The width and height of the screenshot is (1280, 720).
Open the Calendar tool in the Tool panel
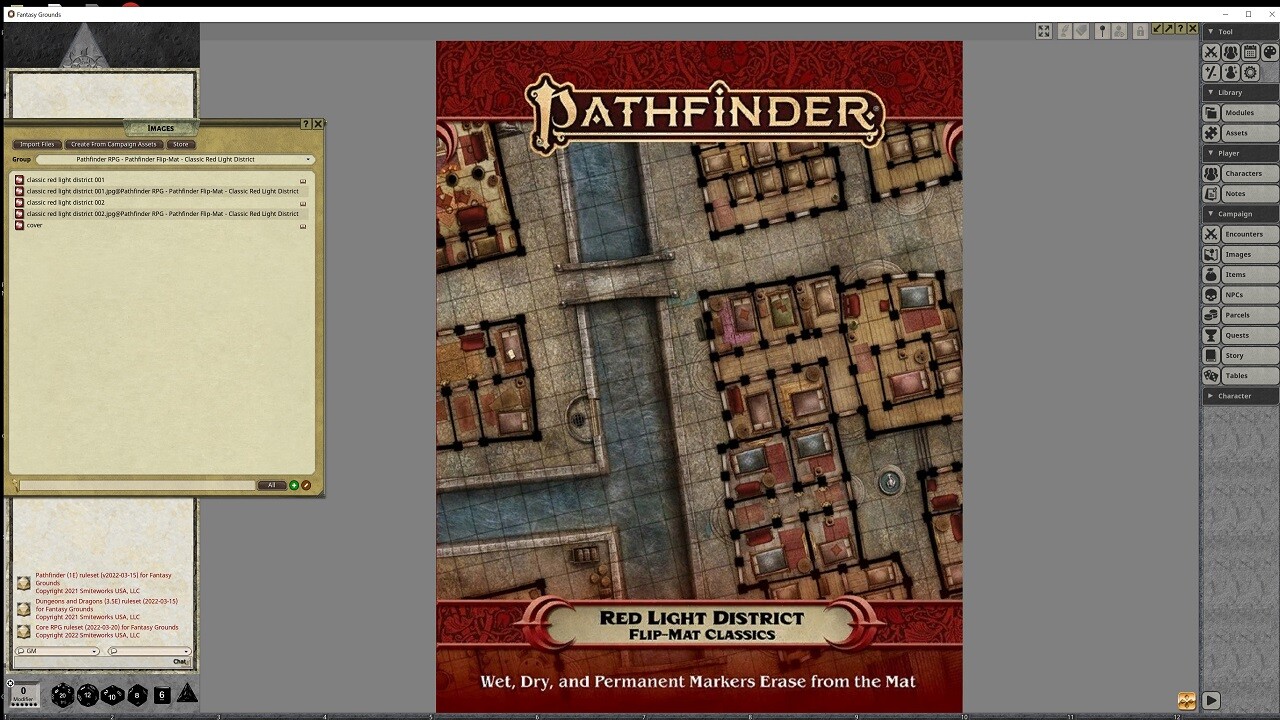[x=1250, y=51]
